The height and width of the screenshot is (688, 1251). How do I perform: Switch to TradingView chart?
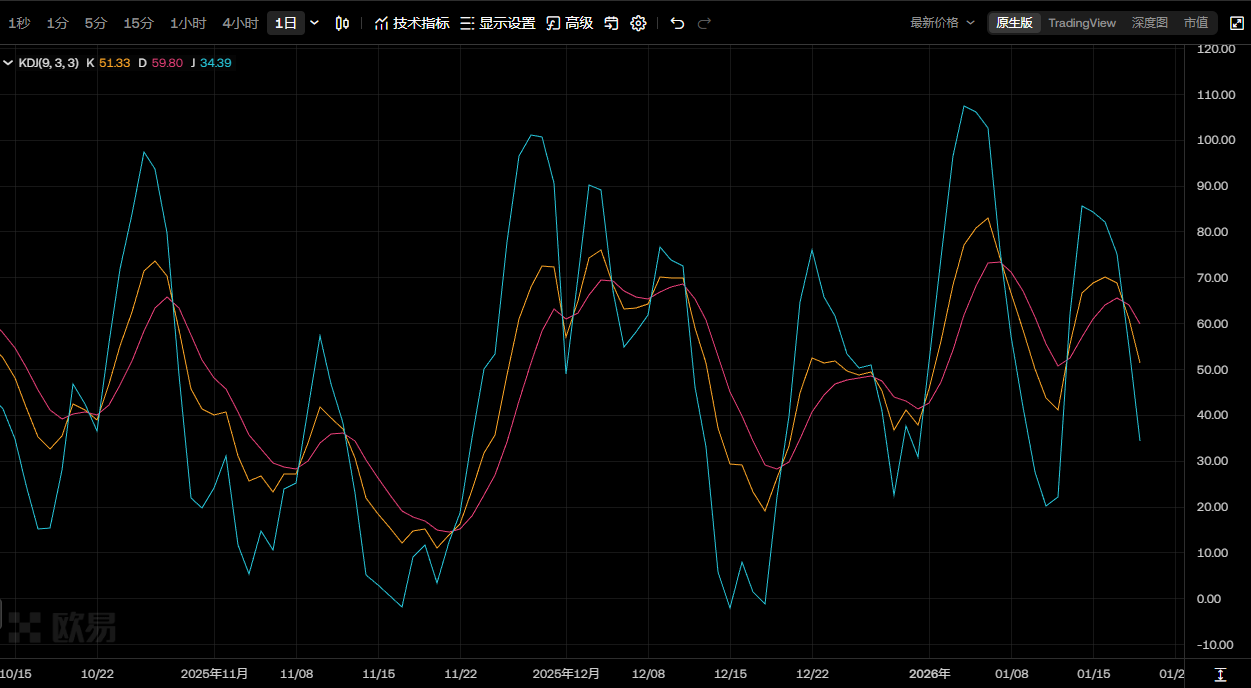[x=1082, y=23]
